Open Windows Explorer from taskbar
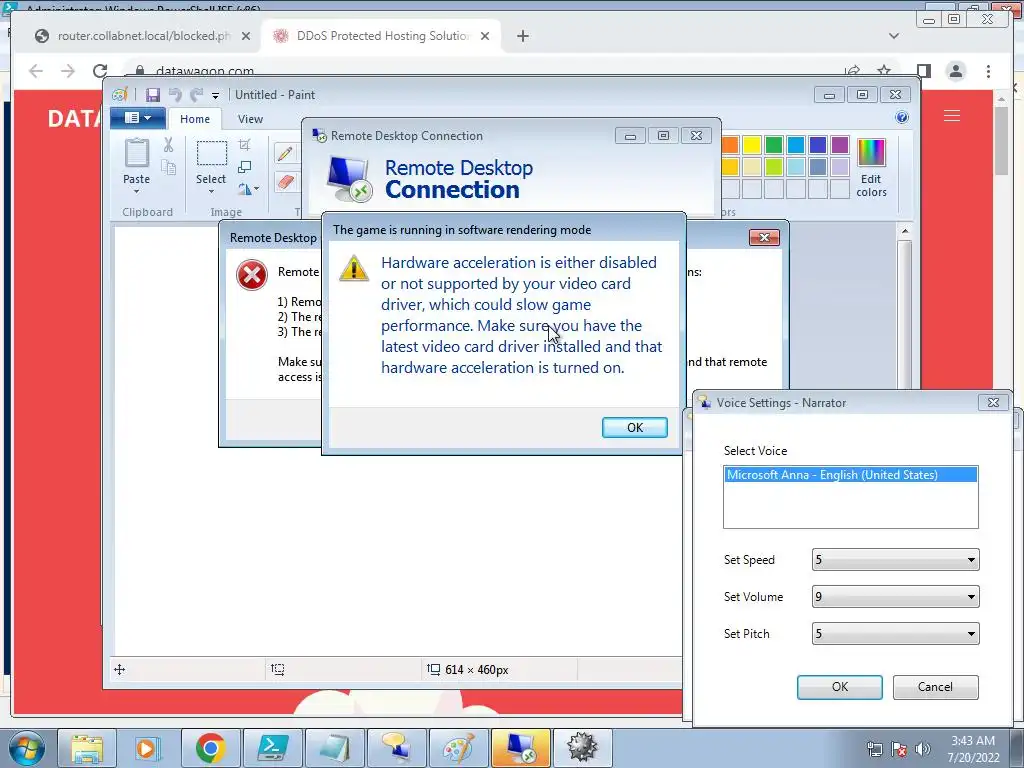This screenshot has height=768, width=1024. point(87,748)
